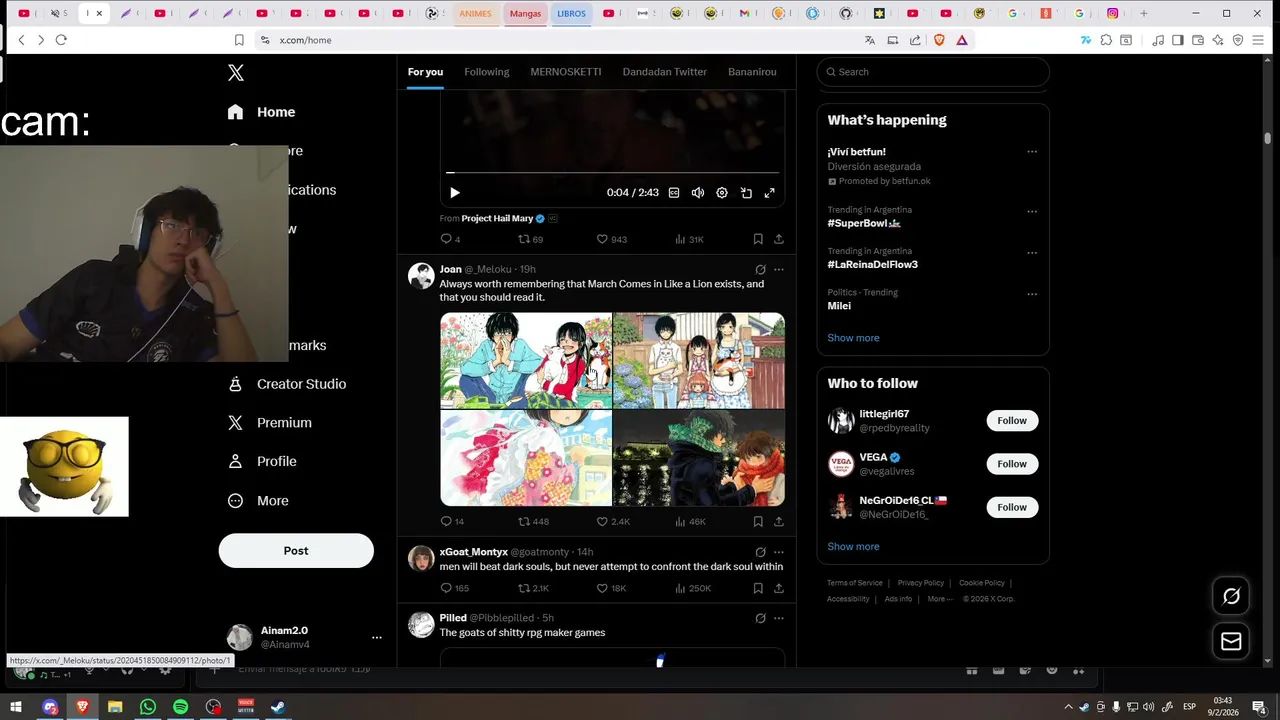Open Grok floating button
1280x720 pixels.
coord(1231,596)
